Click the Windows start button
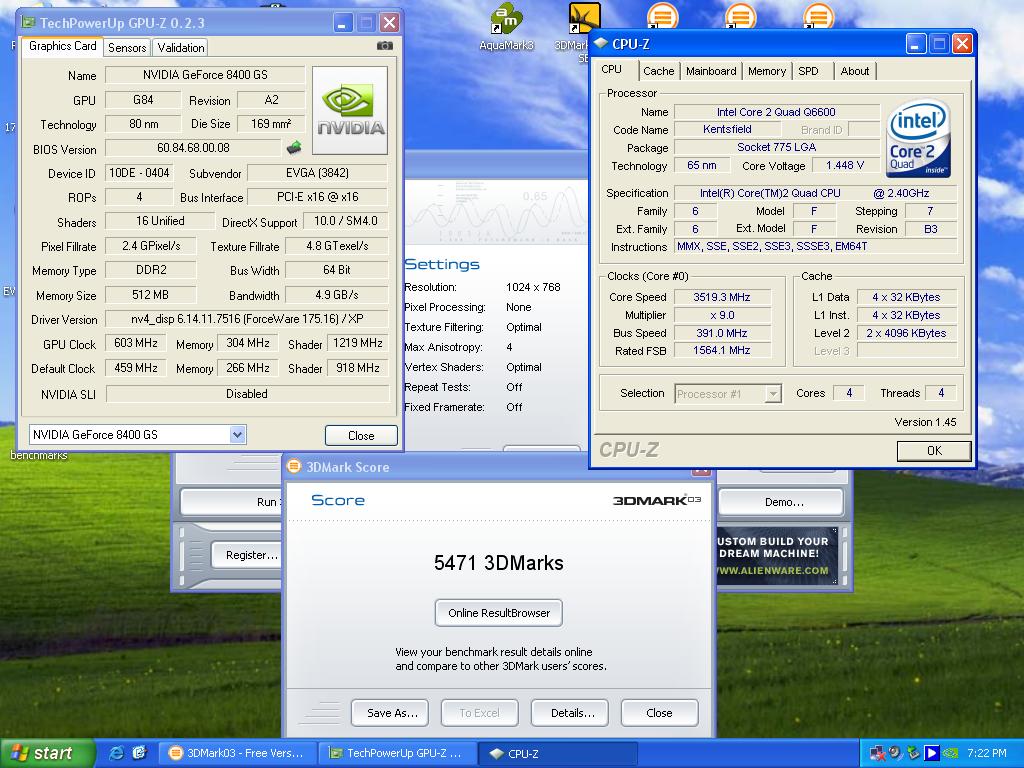The height and width of the screenshot is (768, 1024). click(47, 753)
